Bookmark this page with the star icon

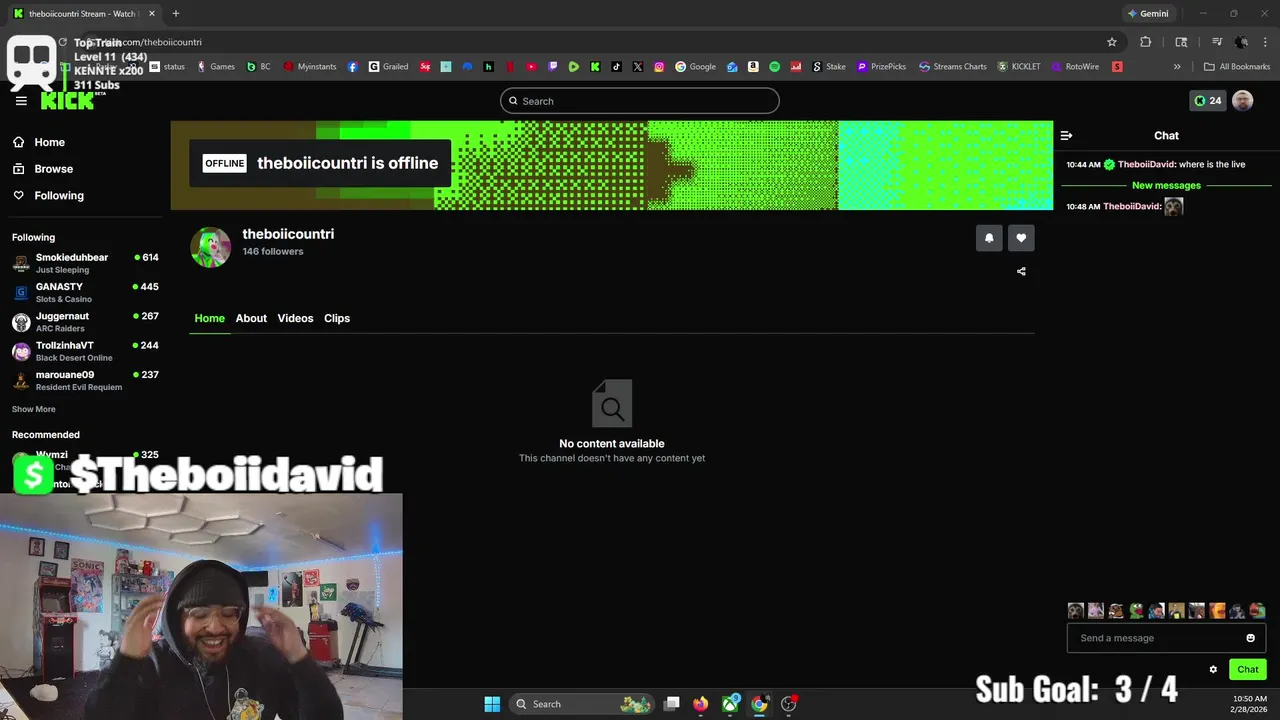coord(1112,42)
